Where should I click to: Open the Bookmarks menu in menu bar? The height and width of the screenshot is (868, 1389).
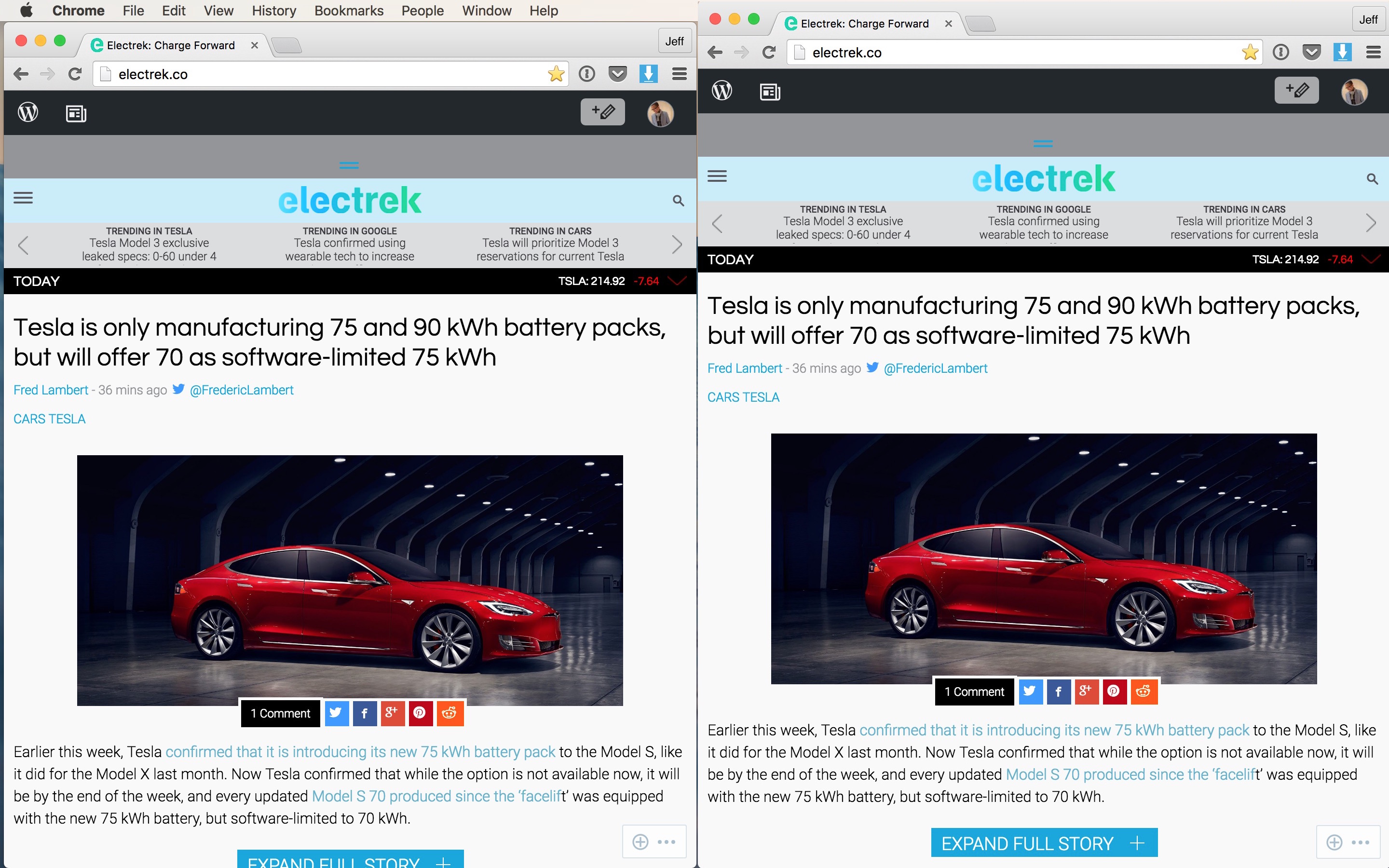point(348,10)
